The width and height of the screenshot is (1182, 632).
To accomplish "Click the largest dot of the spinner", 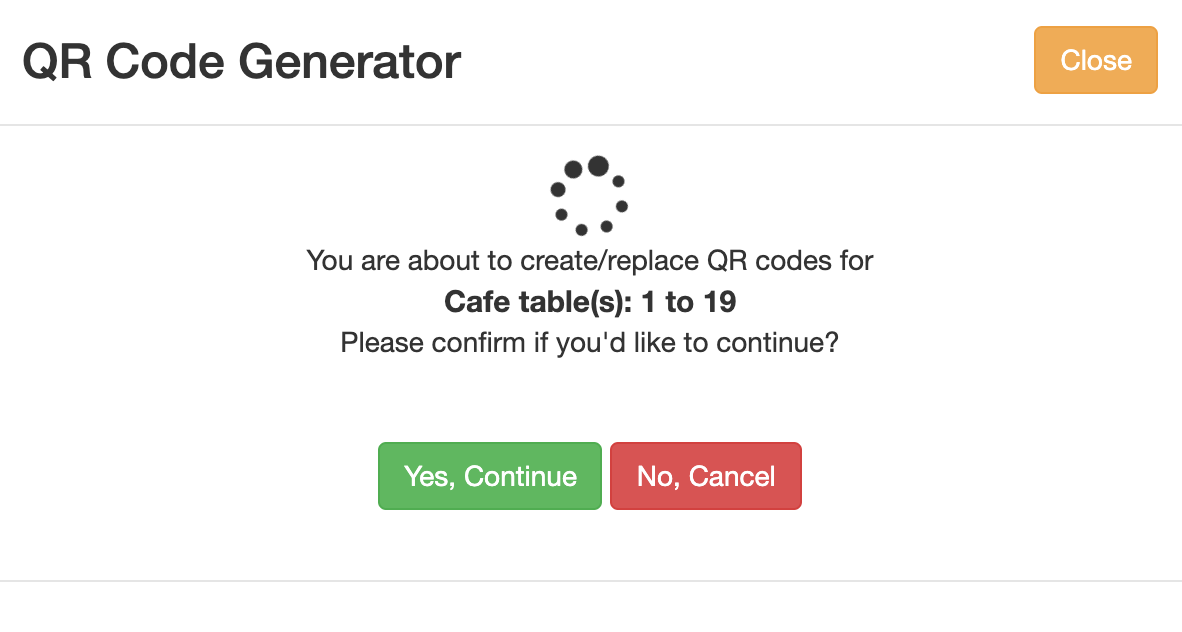I will pyautogui.click(x=598, y=166).
